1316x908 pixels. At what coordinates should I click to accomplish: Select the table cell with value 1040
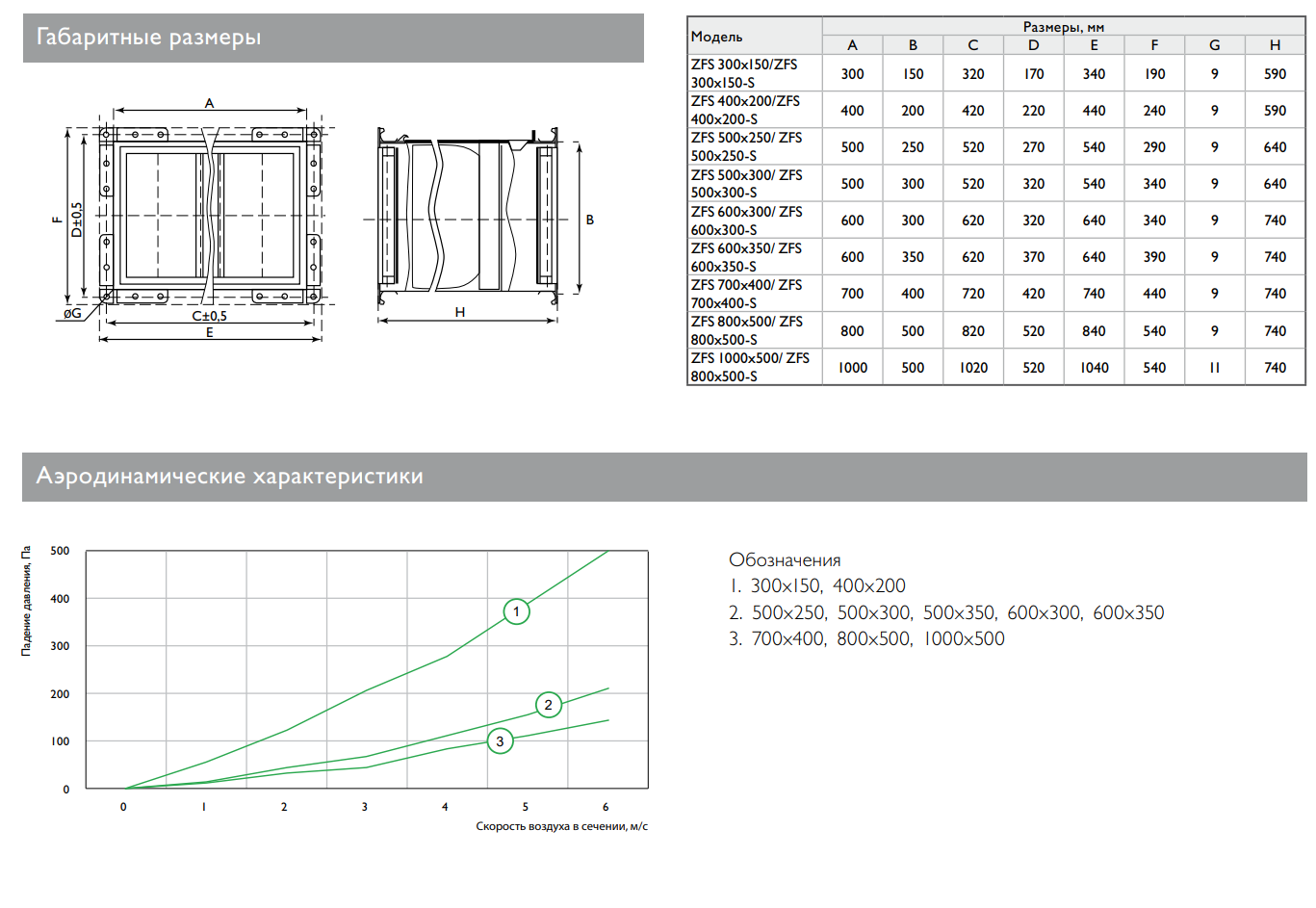[x=1095, y=368]
